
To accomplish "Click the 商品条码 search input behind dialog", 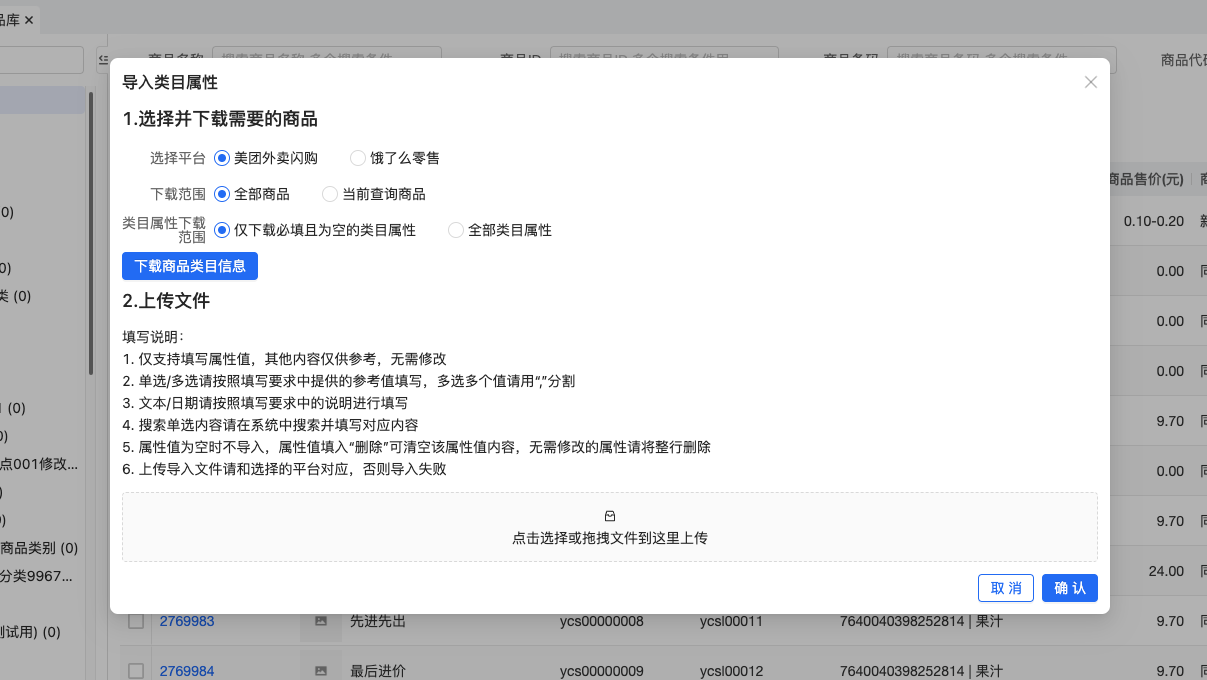I will tap(1002, 60).
